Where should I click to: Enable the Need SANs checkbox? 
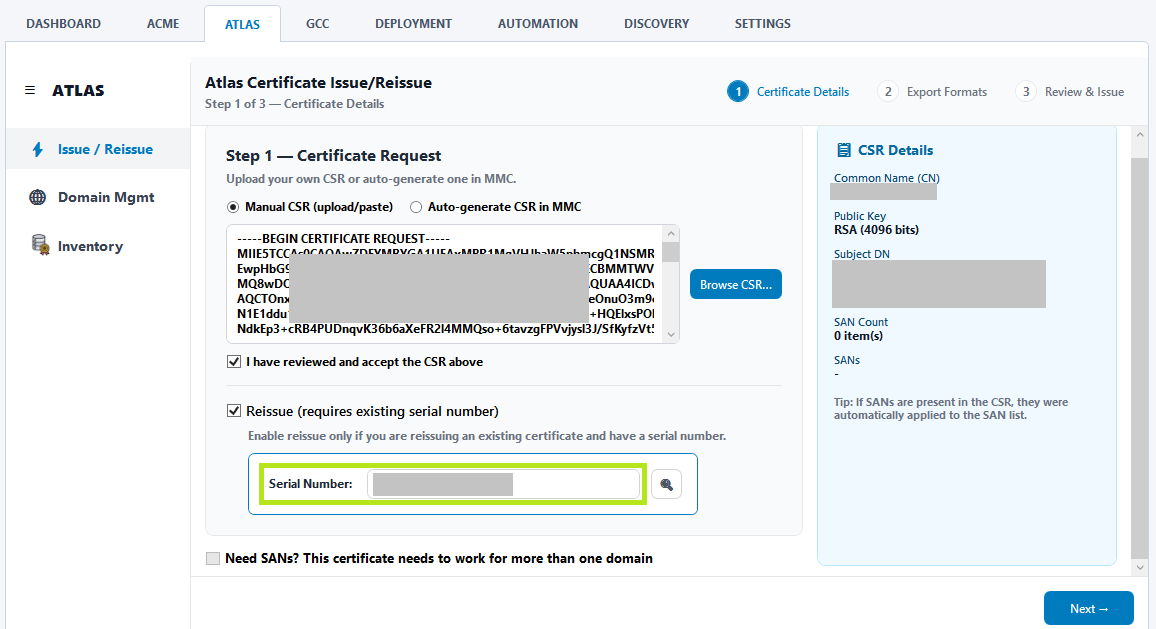213,558
